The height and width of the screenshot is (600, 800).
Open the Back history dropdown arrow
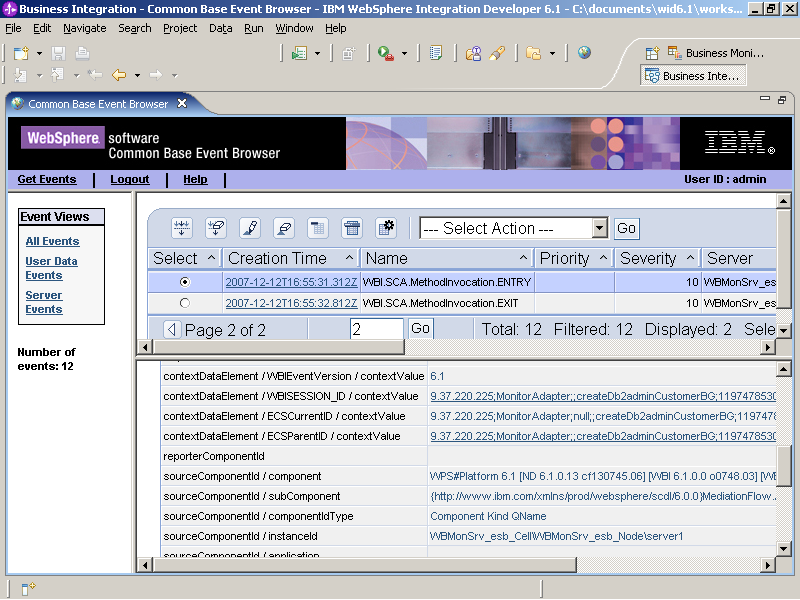click(137, 76)
